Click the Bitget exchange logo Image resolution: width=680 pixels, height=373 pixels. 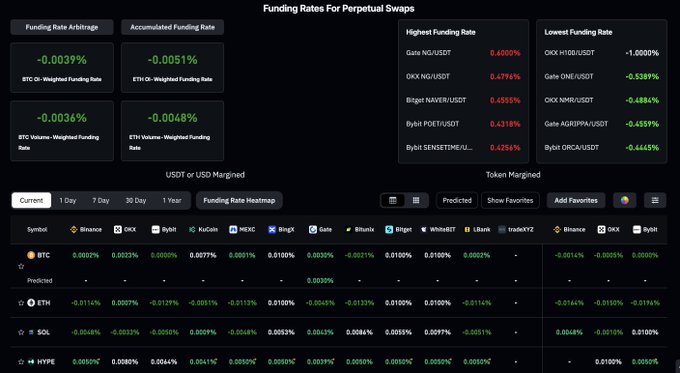(389, 229)
